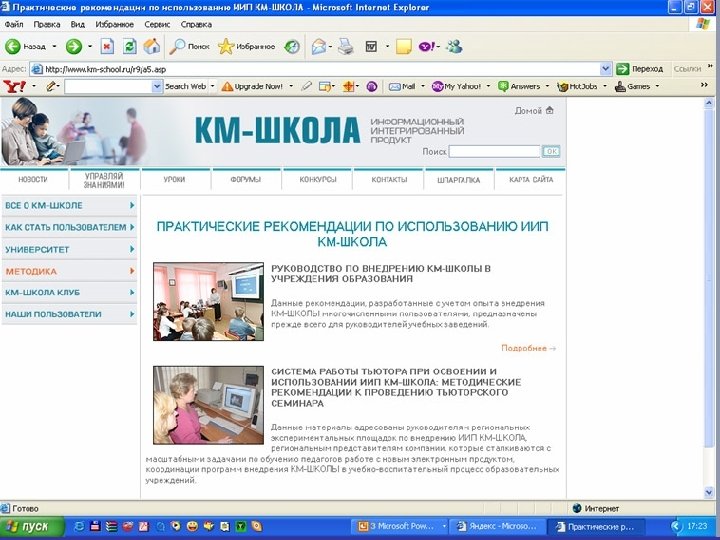Select МЕТОДИКА in the sidebar menu
This screenshot has height=540, width=720.
point(69,271)
